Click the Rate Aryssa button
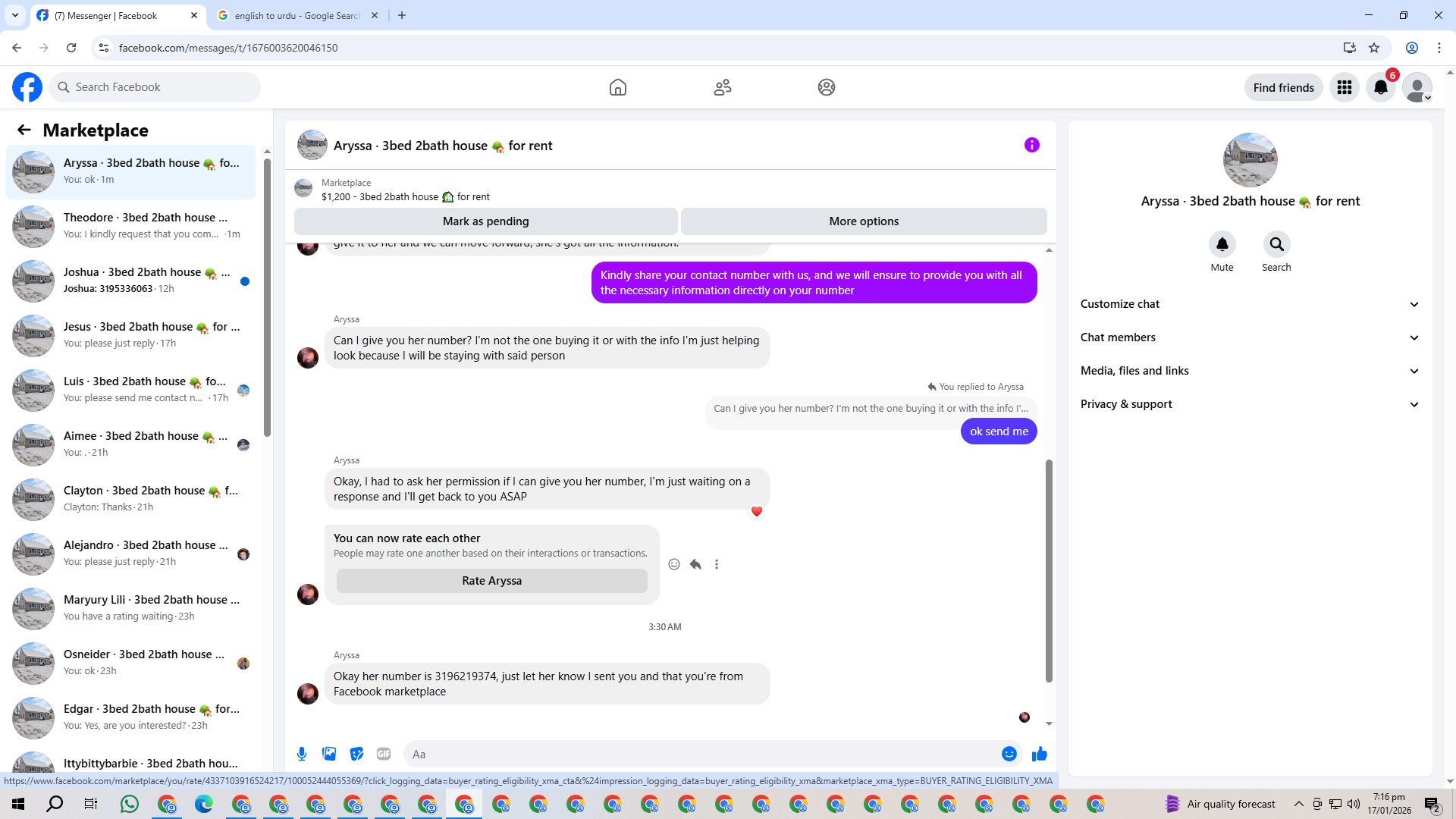The width and height of the screenshot is (1456, 819). [x=491, y=581]
